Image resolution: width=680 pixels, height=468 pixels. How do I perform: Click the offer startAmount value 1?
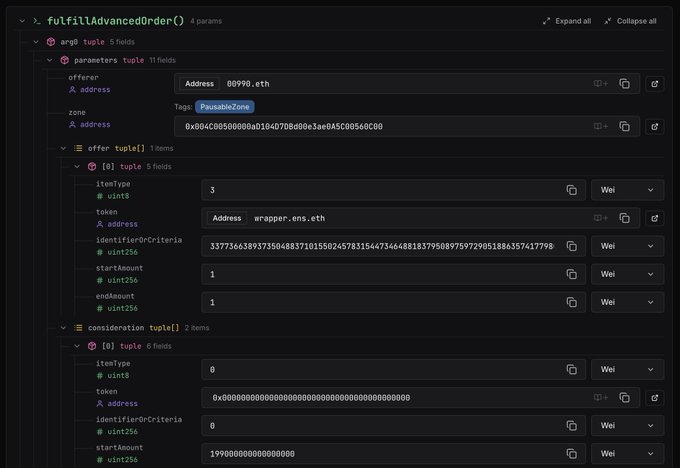tap(212, 274)
